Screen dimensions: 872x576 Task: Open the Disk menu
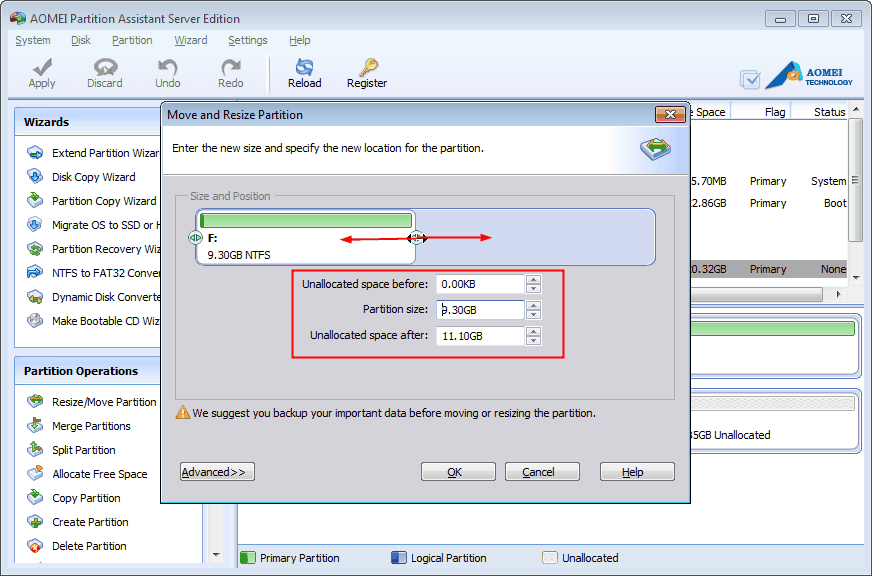tap(81, 40)
